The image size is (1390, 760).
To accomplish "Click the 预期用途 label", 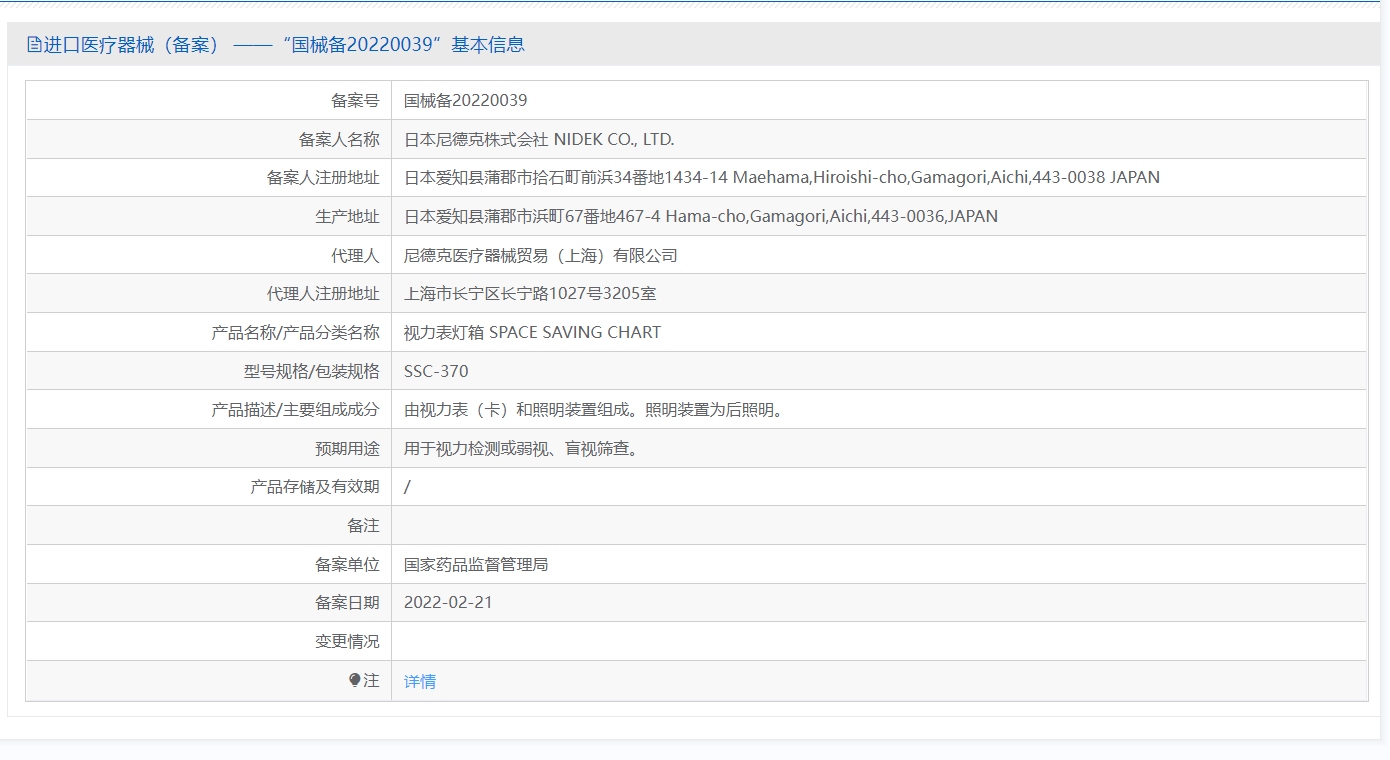I will (347, 448).
